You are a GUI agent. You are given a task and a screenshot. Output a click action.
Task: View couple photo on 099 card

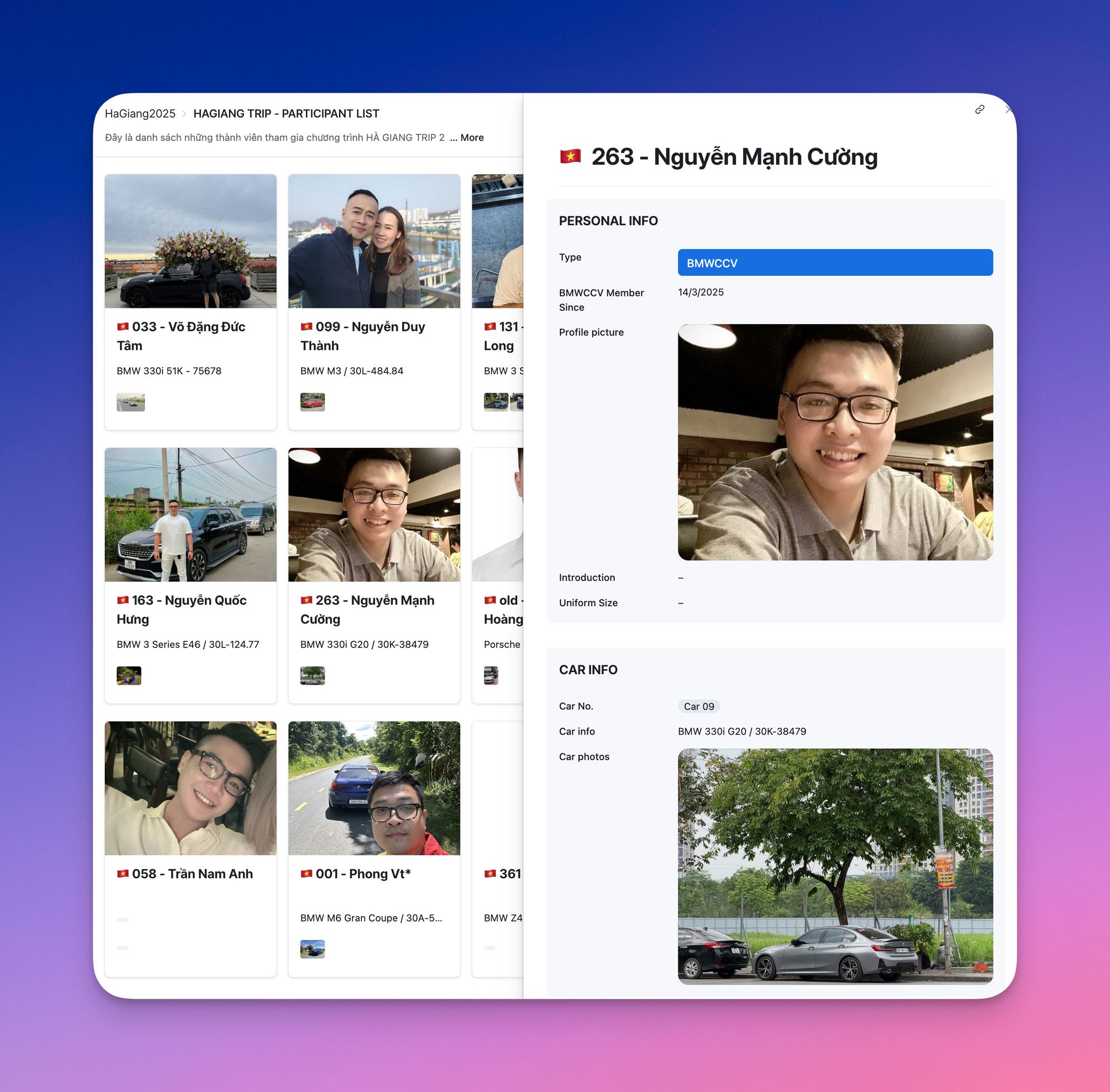[374, 241]
